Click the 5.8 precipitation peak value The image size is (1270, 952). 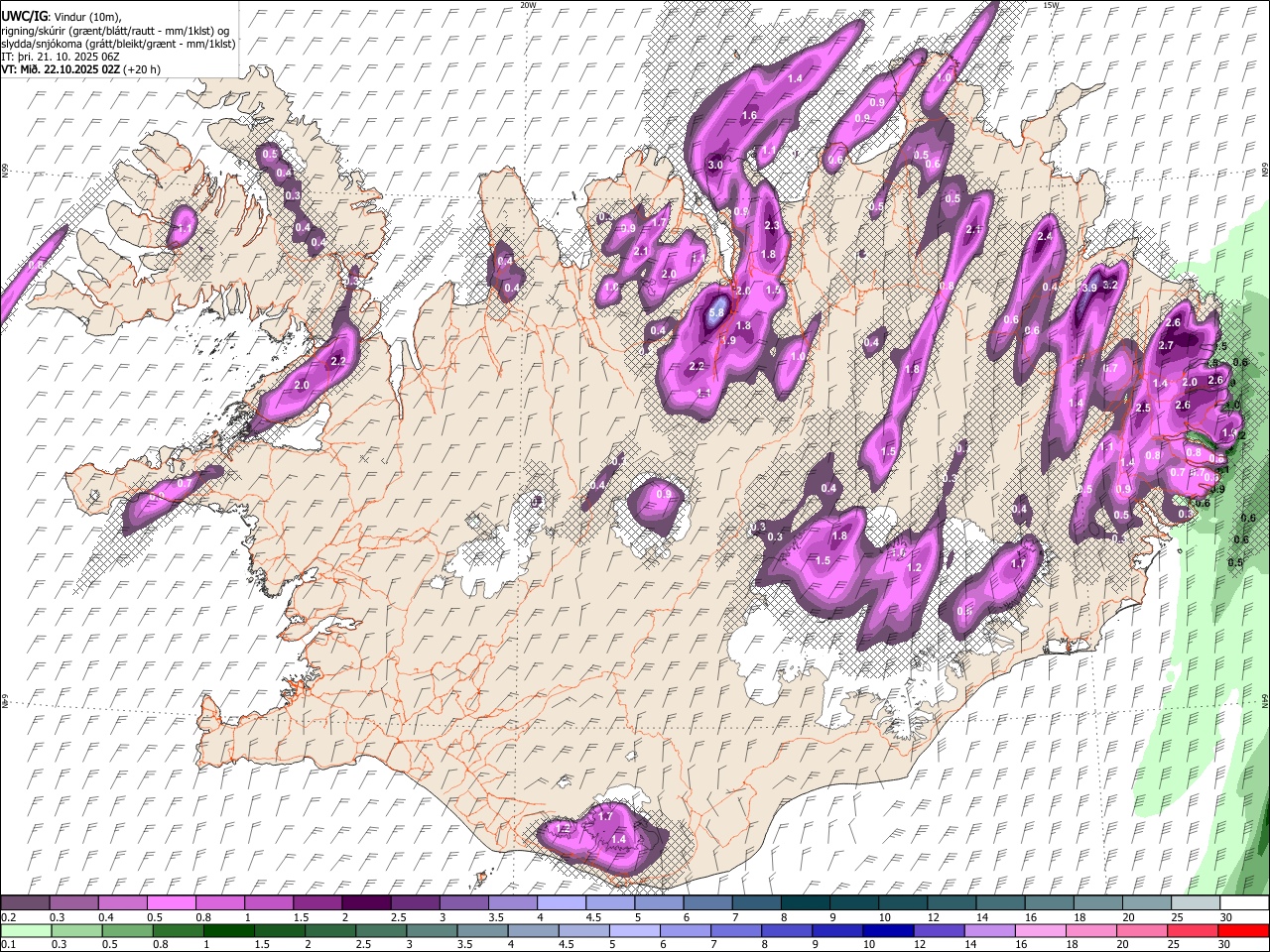(716, 311)
